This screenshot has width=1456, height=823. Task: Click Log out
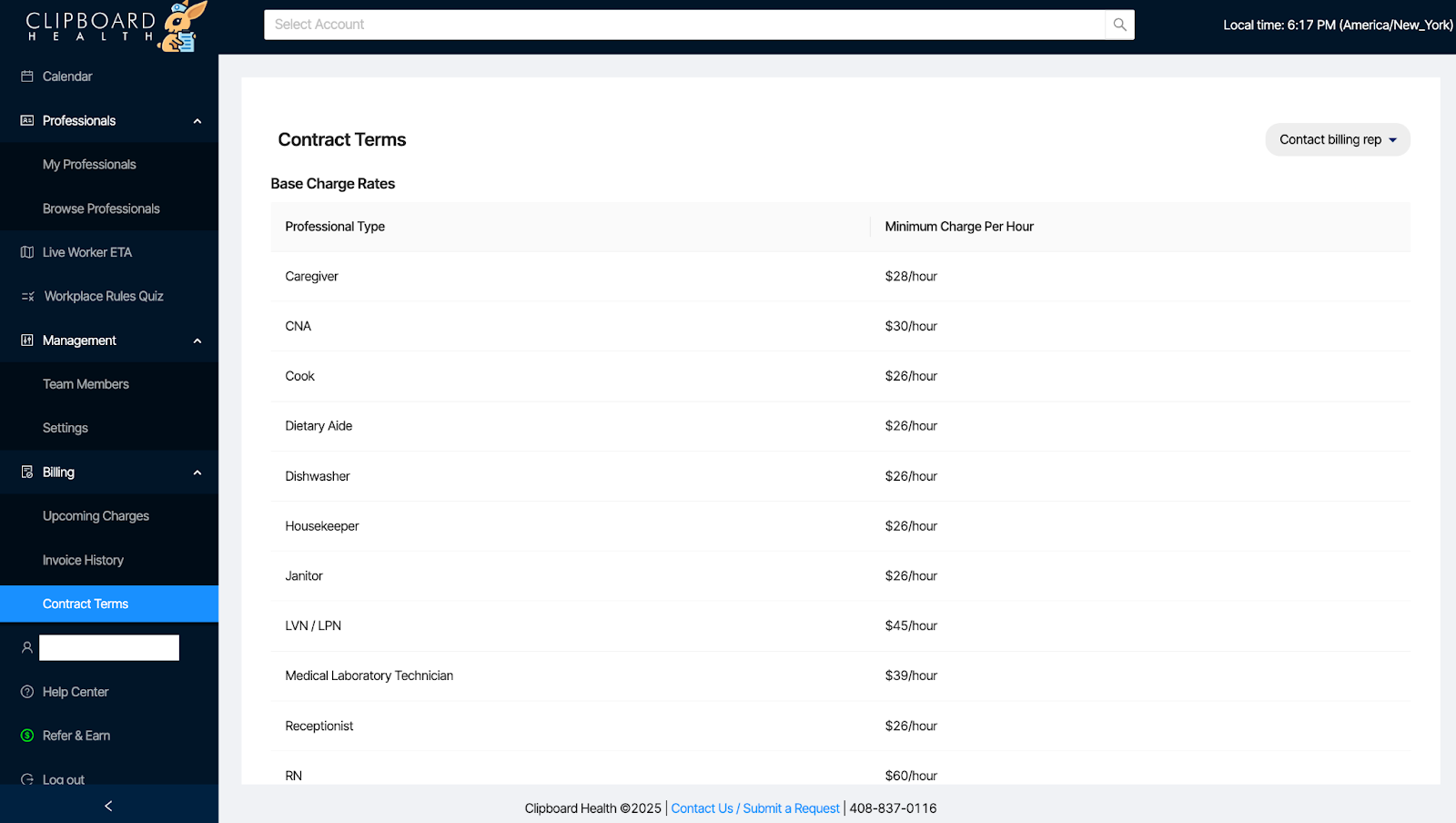point(64,779)
